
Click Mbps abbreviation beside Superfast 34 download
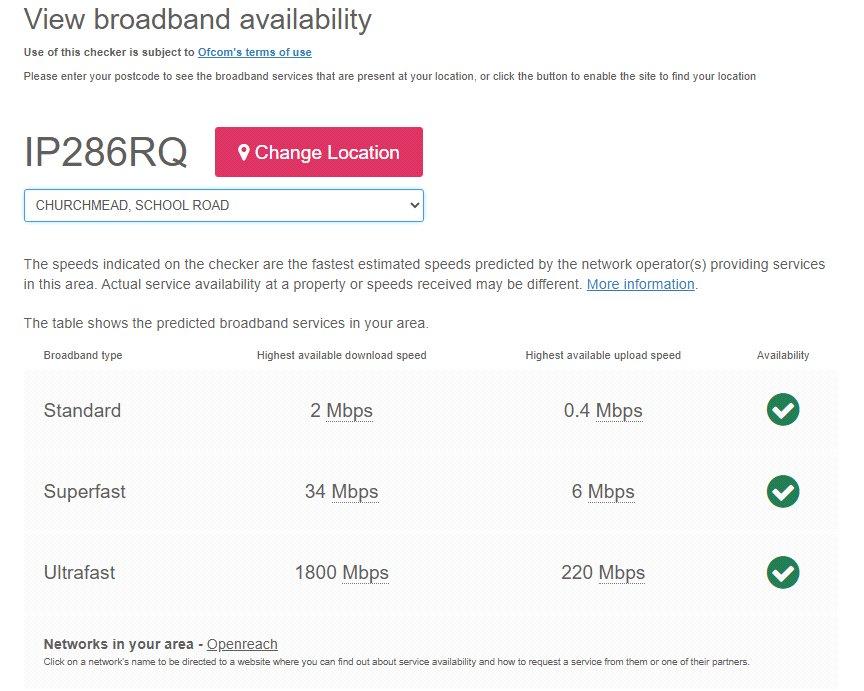point(355,492)
